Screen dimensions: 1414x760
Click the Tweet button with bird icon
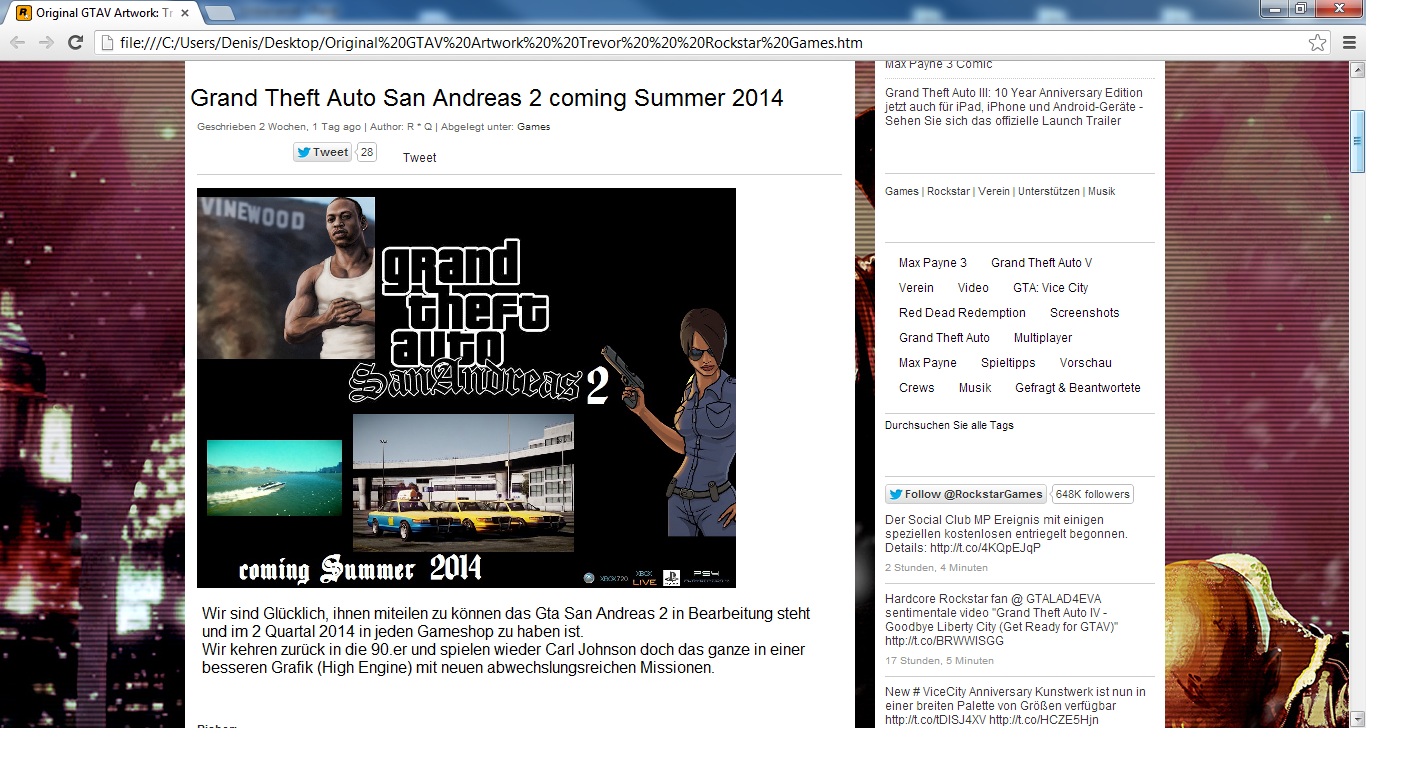[322, 152]
